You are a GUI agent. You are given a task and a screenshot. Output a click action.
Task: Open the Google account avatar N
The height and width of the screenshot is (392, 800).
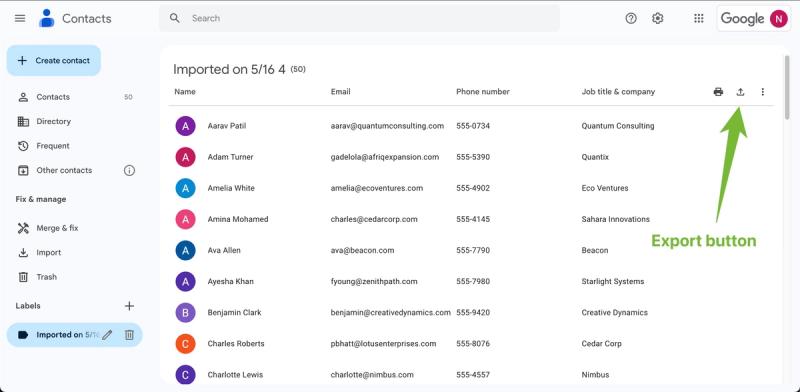click(779, 19)
